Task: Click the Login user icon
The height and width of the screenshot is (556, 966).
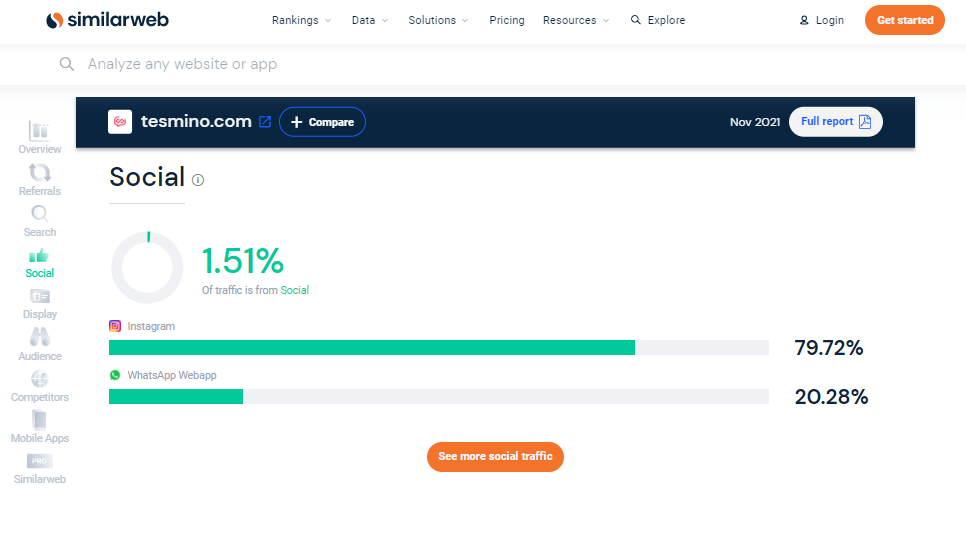Action: click(x=804, y=20)
